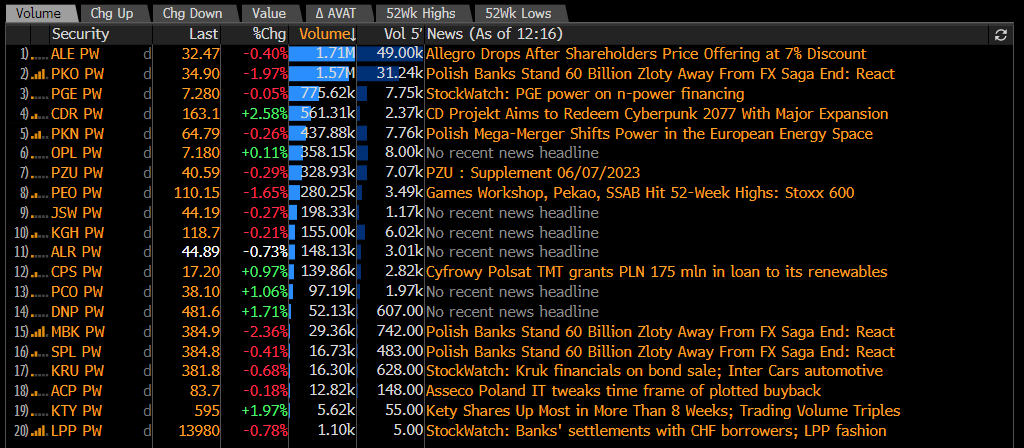
Task: Open PZU Supplement 06/07/2023 headline
Action: (x=533, y=174)
